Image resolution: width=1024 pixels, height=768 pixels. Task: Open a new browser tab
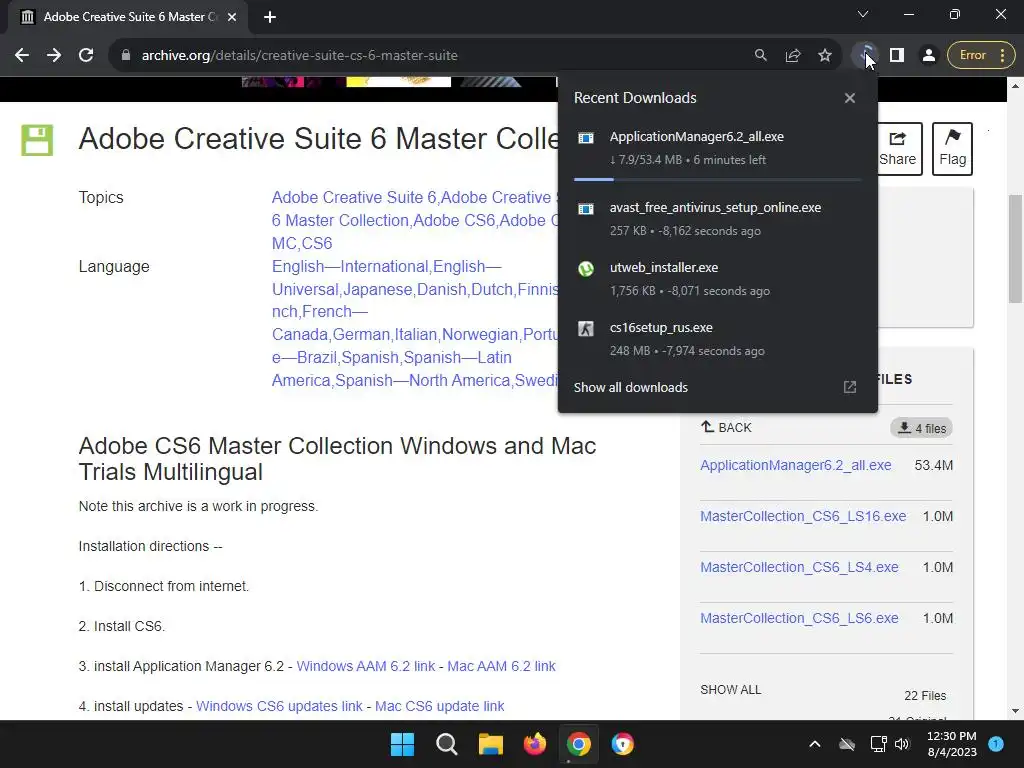270,17
